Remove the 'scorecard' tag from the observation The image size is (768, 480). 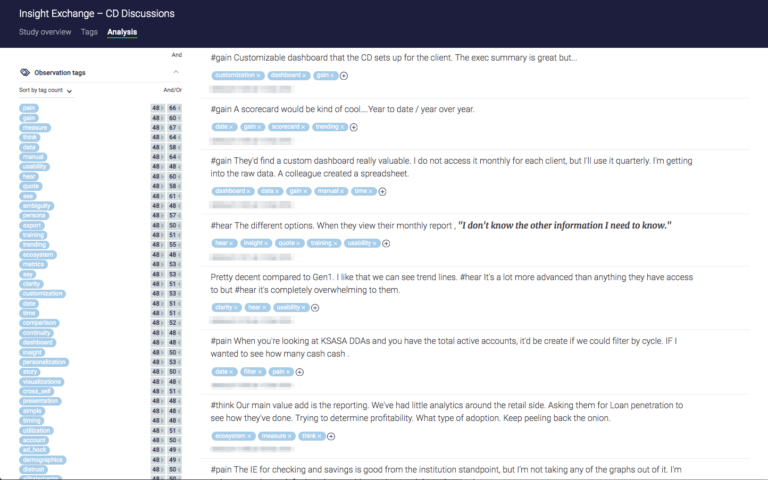tap(303, 127)
